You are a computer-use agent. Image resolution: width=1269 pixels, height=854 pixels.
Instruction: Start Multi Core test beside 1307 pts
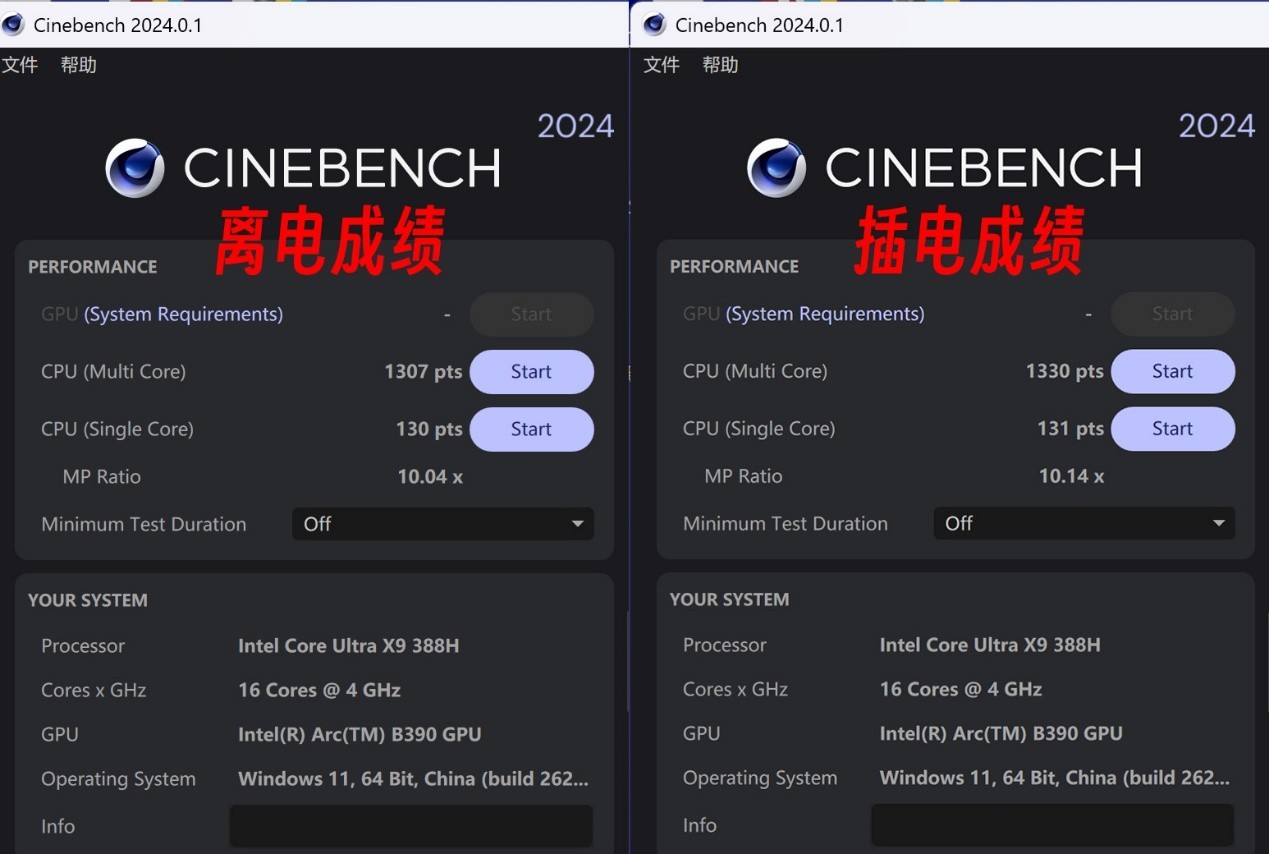[531, 372]
